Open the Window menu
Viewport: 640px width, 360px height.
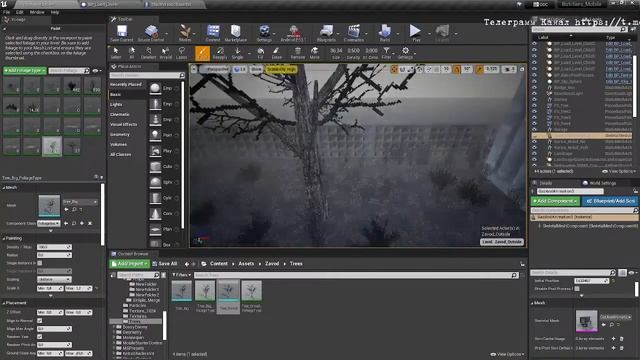[37, 12]
